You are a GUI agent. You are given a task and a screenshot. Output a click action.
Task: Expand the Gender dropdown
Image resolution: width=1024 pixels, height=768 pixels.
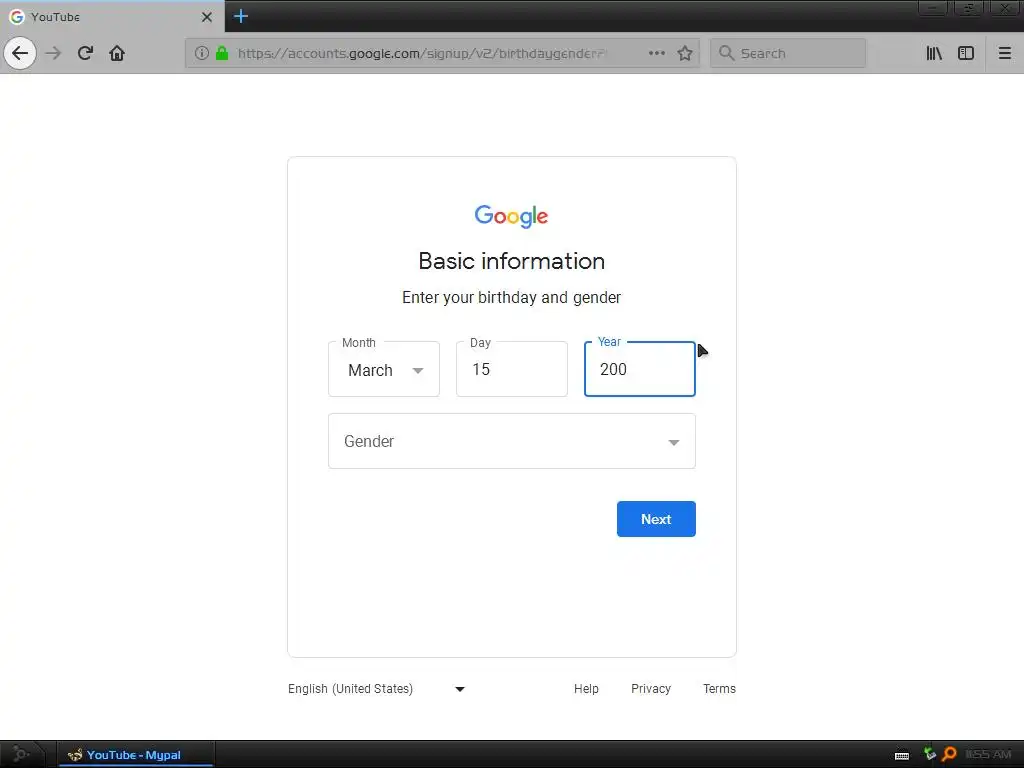pyautogui.click(x=512, y=441)
